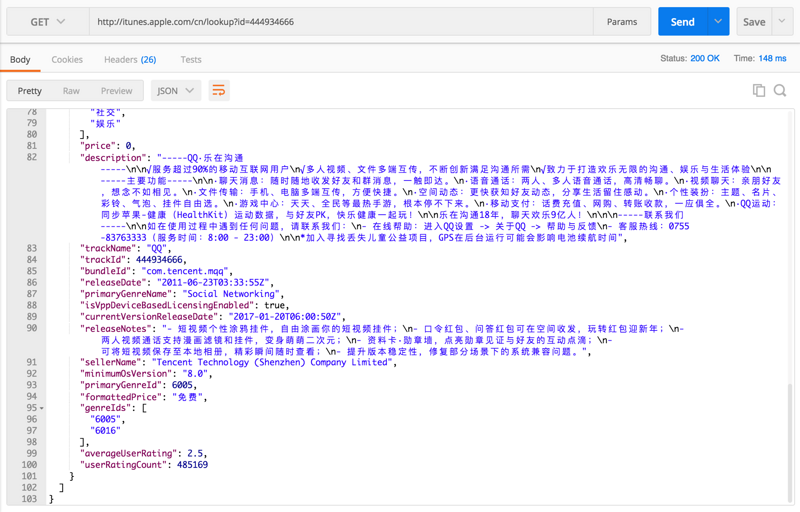Select the Preview view mode

(116, 91)
